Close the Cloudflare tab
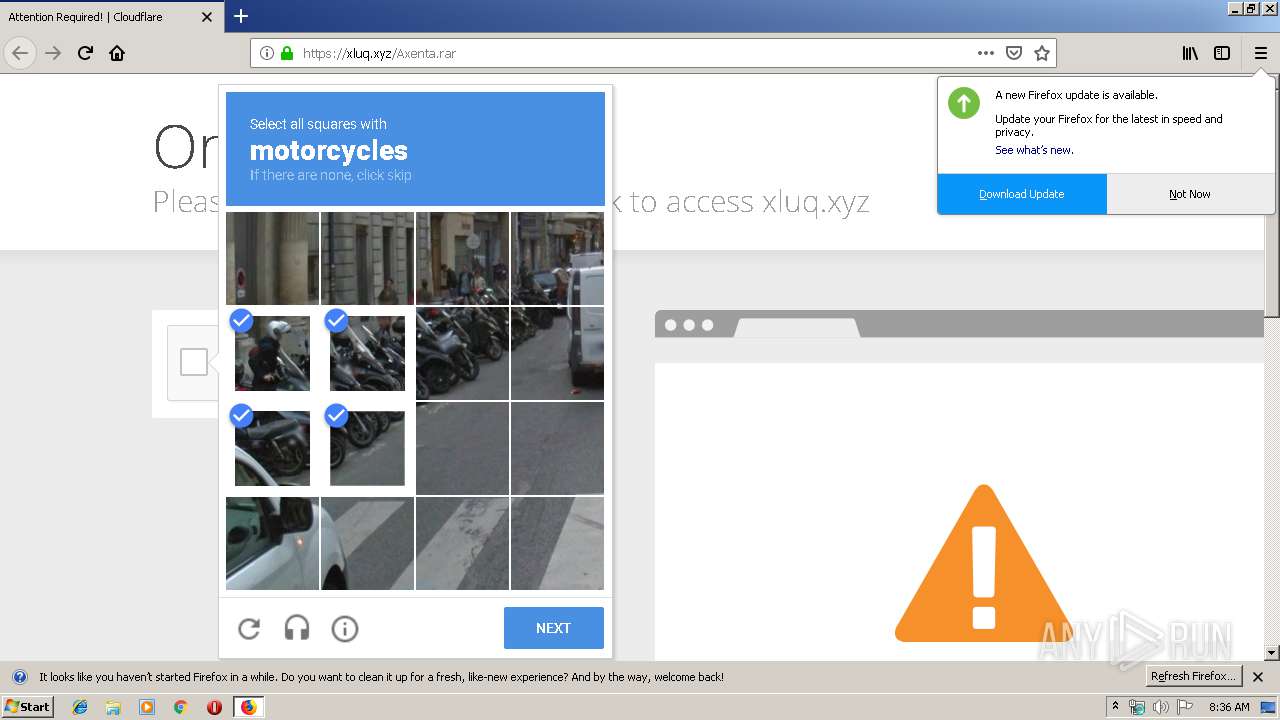Viewport: 1280px width, 720px height. (x=207, y=17)
